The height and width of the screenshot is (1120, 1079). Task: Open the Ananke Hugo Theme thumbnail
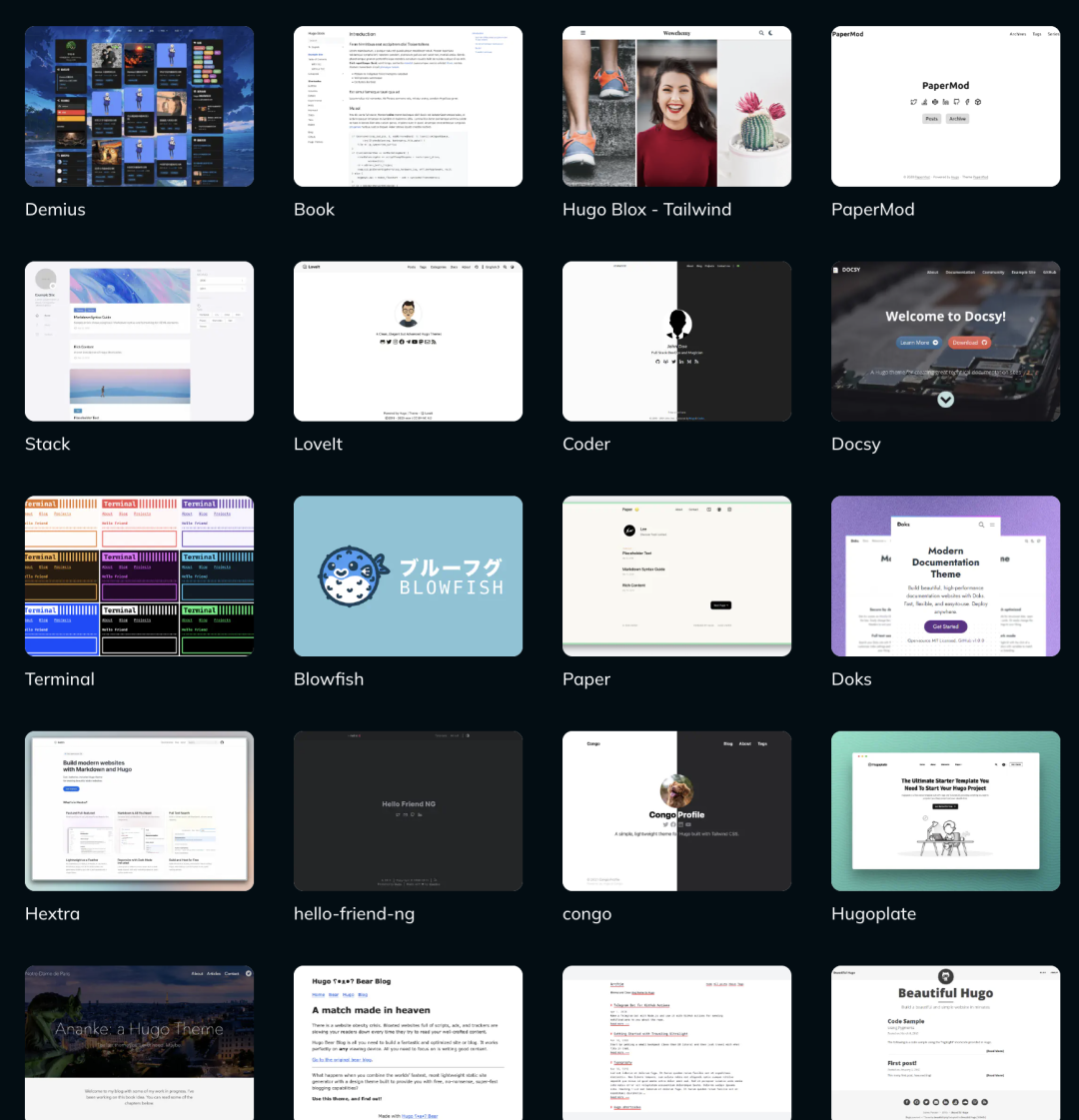(139, 1043)
